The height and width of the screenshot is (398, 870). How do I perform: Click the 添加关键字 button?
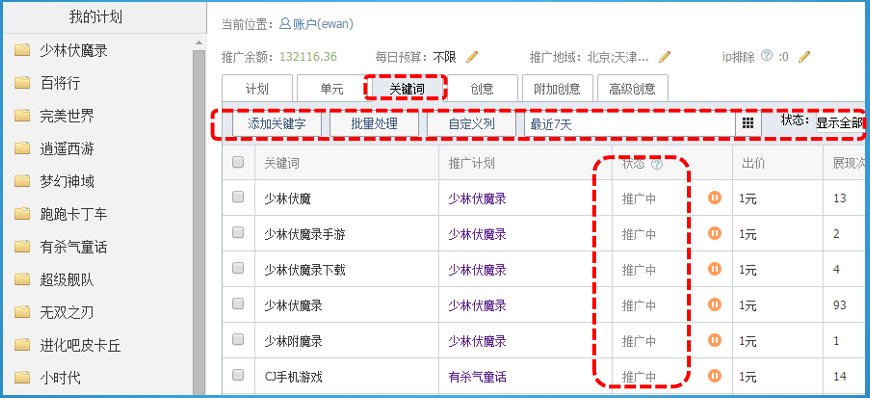(x=276, y=124)
